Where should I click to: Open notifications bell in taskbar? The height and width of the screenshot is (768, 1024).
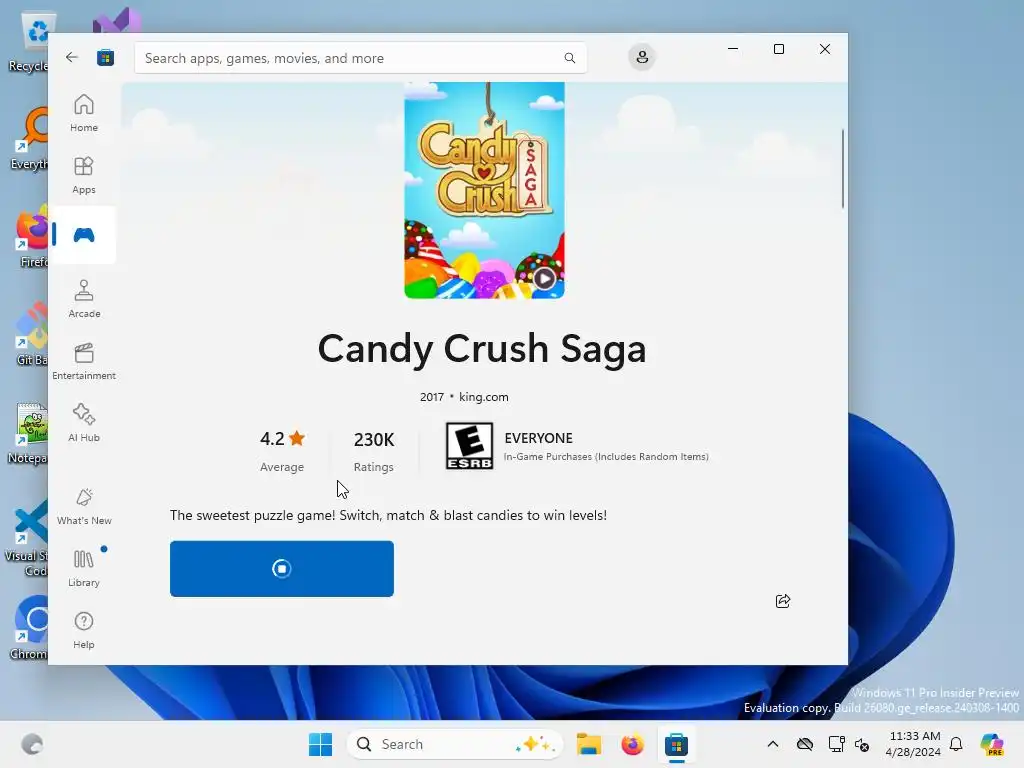956,744
